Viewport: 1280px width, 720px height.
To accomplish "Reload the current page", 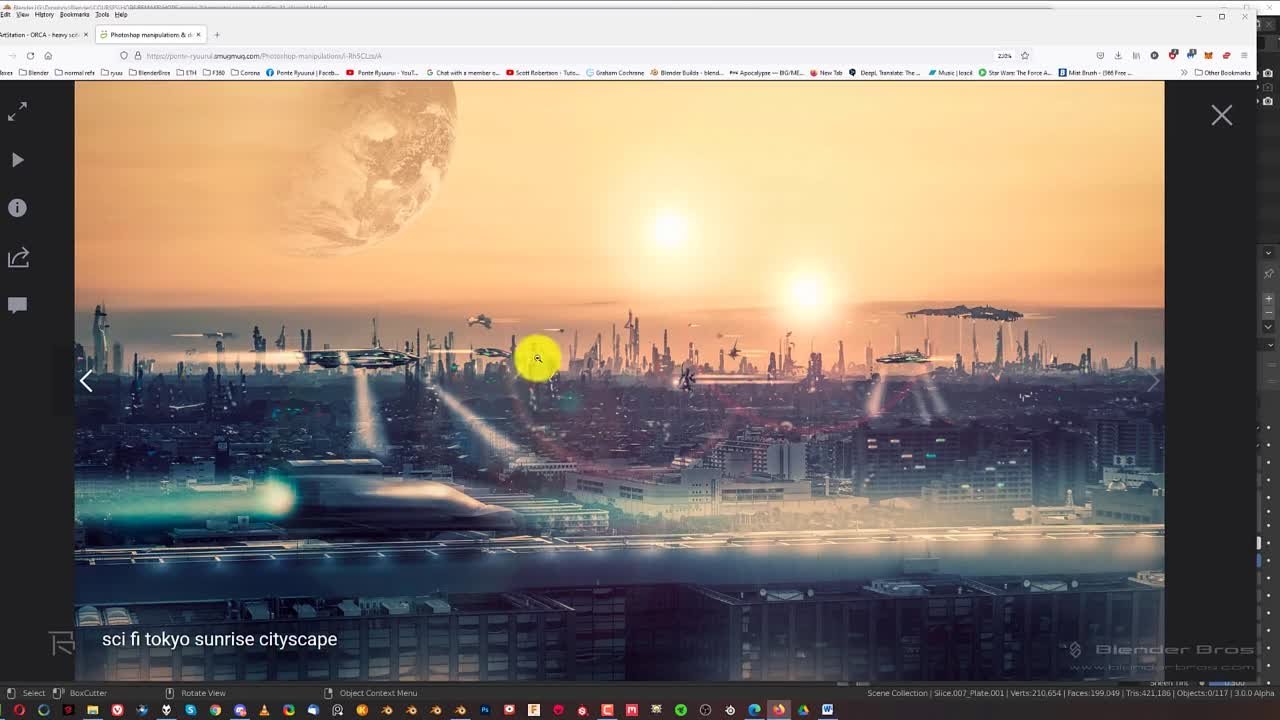I will 30,56.
